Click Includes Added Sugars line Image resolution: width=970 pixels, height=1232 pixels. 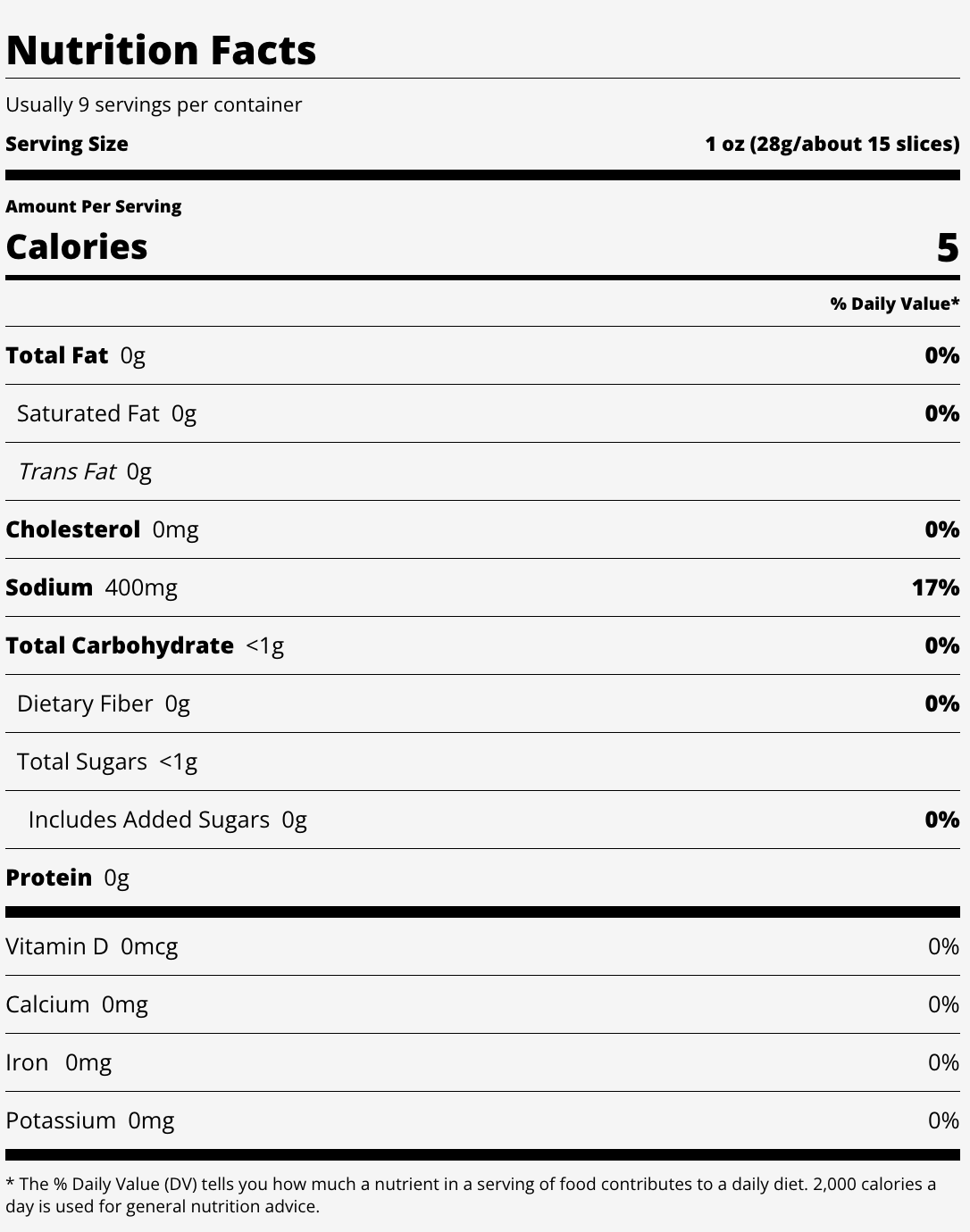pyautogui.click(x=168, y=820)
